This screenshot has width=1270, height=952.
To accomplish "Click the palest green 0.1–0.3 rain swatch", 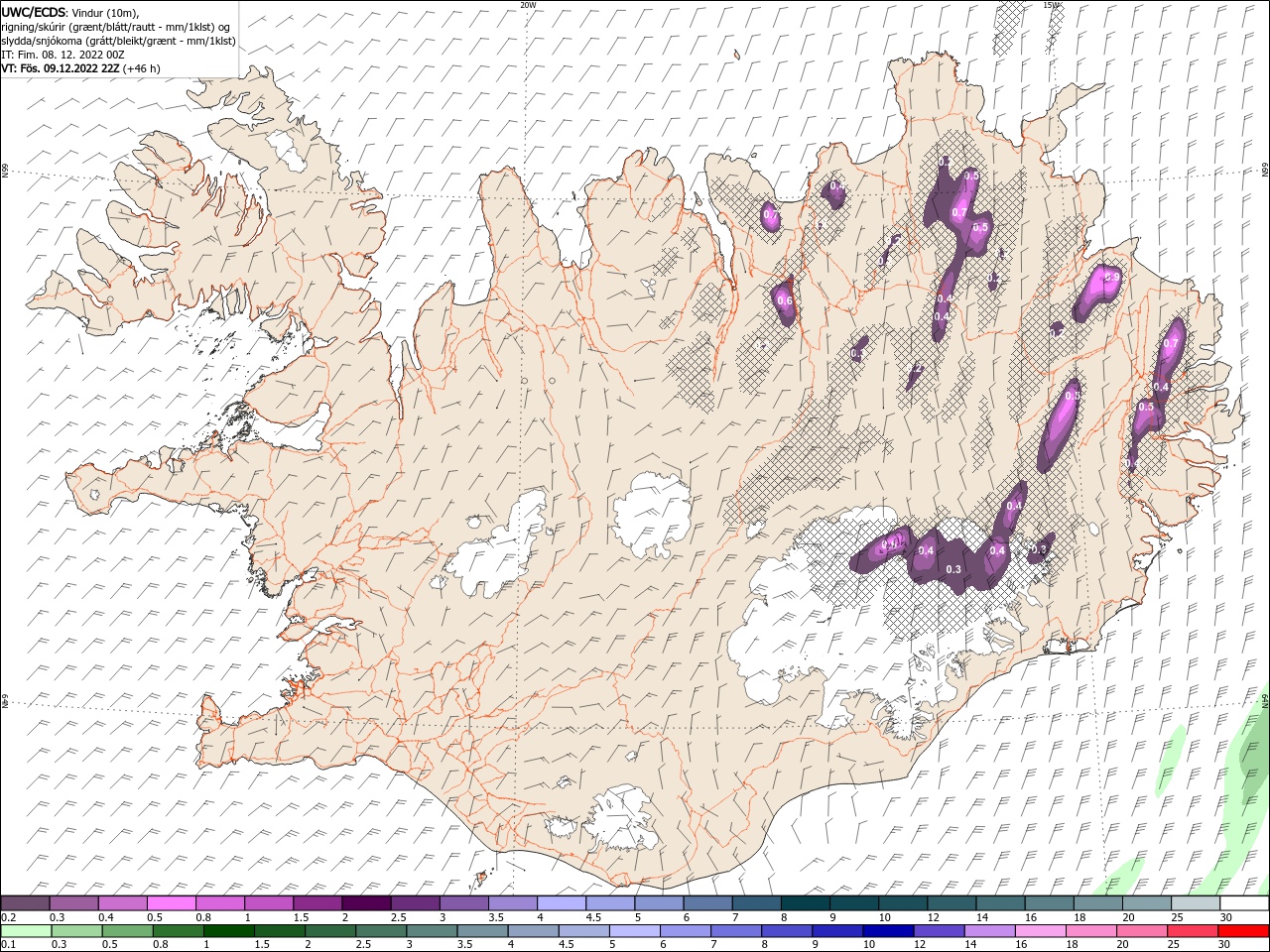I will (x=26, y=931).
